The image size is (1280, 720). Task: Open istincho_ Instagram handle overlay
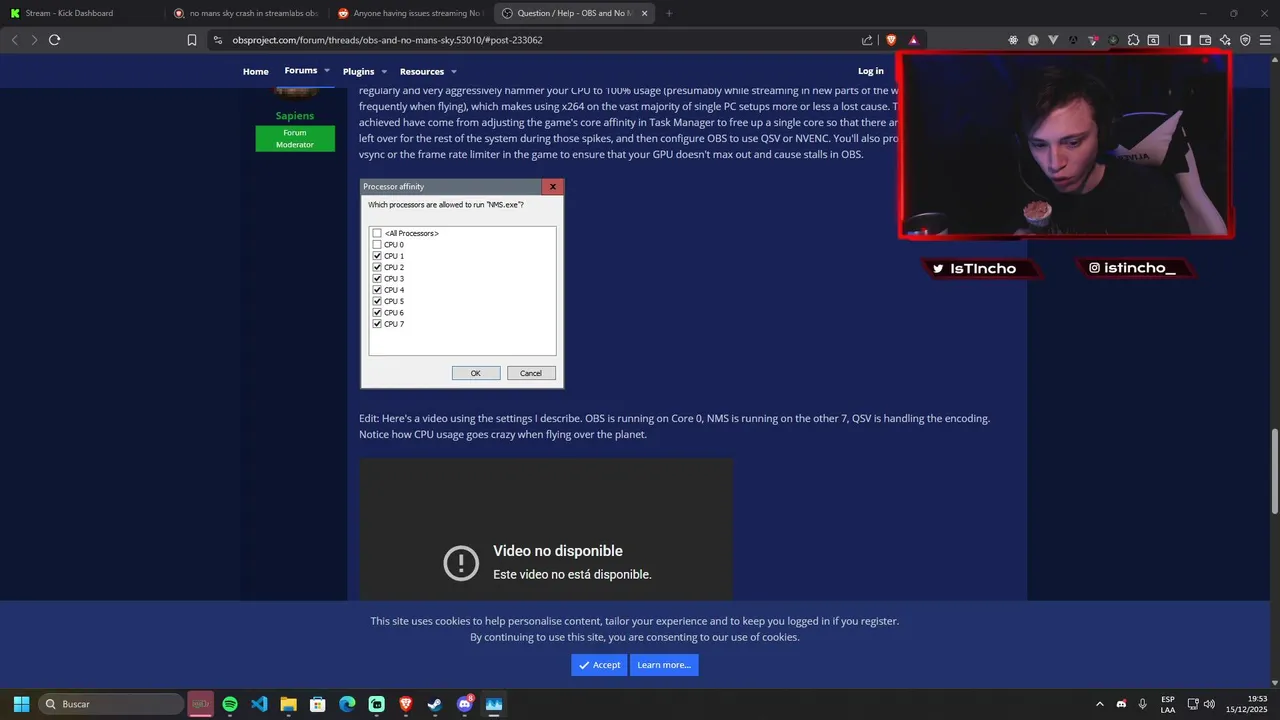pos(1134,268)
